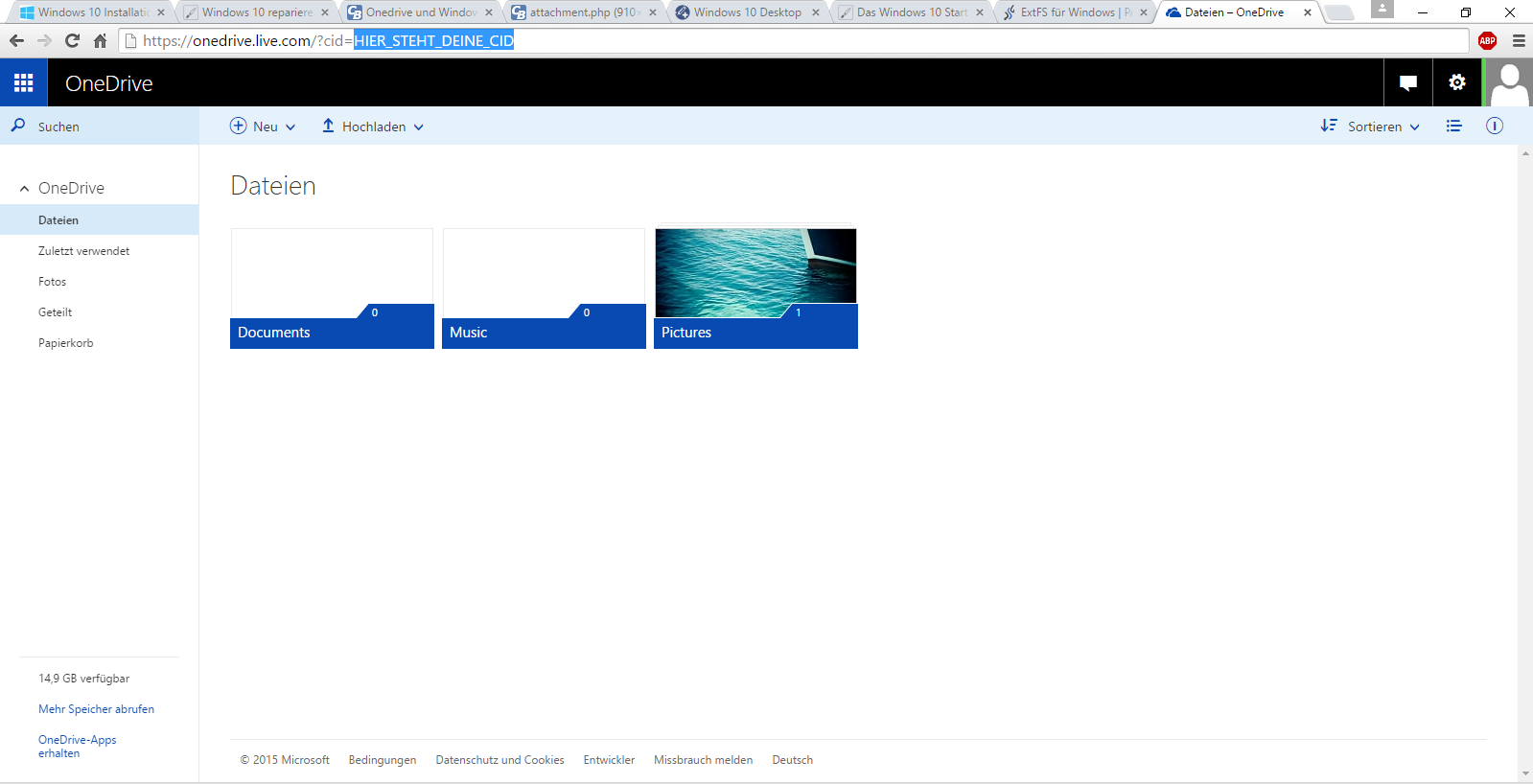The height and width of the screenshot is (784, 1533).
Task: Click the browser forward arrow
Action: pos(44,40)
